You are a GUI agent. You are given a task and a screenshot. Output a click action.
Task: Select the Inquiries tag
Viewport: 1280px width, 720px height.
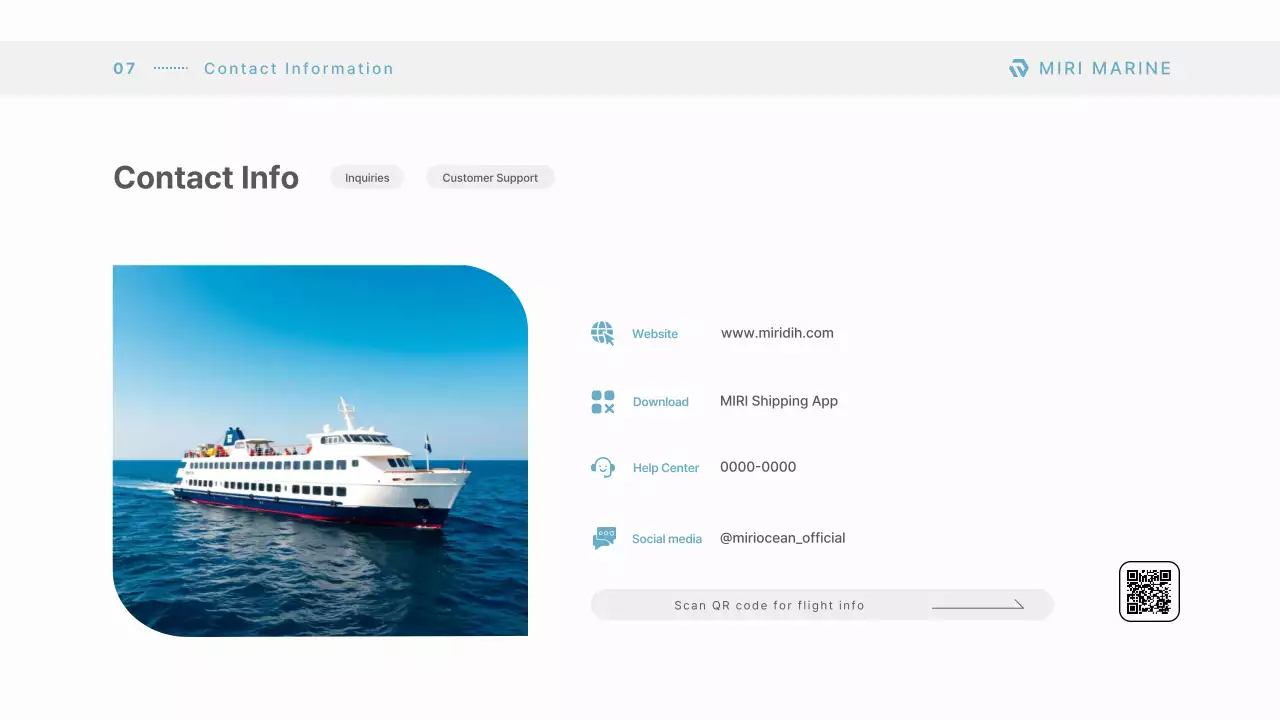click(367, 177)
